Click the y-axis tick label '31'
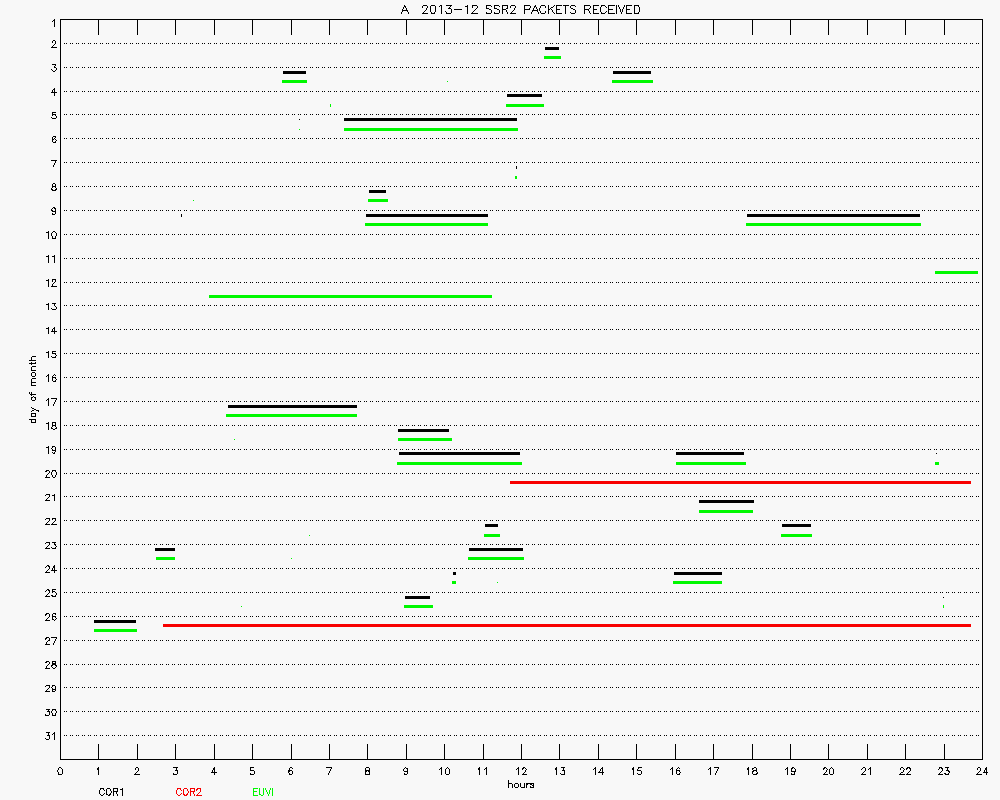Image resolution: width=1000 pixels, height=800 pixels. [49, 736]
